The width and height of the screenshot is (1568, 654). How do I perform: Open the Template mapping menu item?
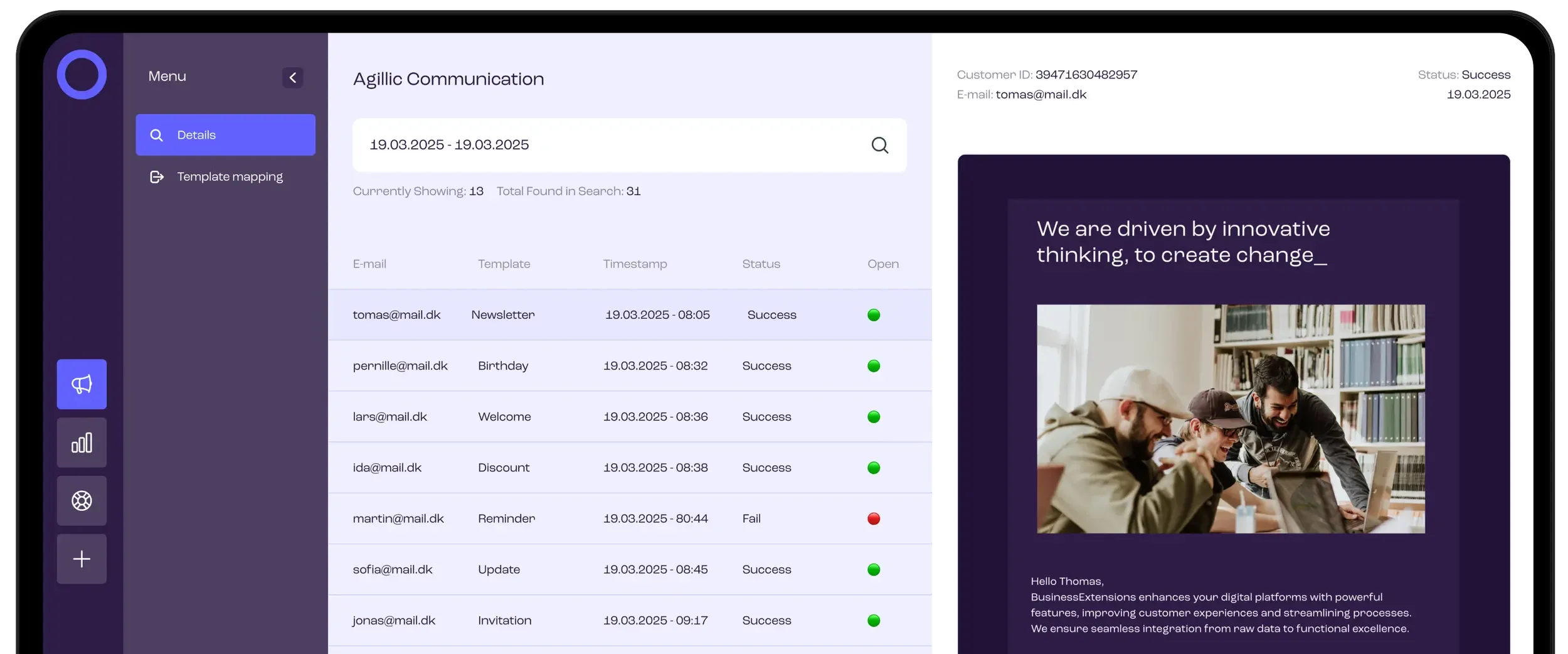click(x=230, y=176)
